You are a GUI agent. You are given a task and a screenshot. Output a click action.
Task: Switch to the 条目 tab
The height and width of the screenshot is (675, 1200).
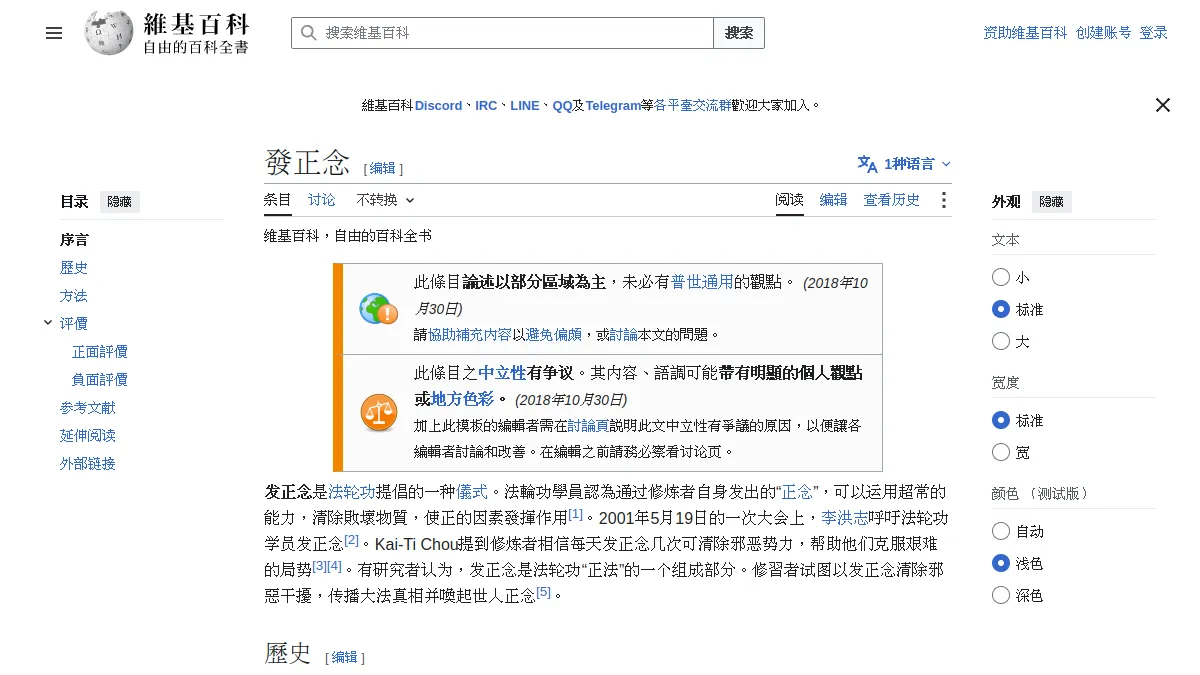pos(278,200)
